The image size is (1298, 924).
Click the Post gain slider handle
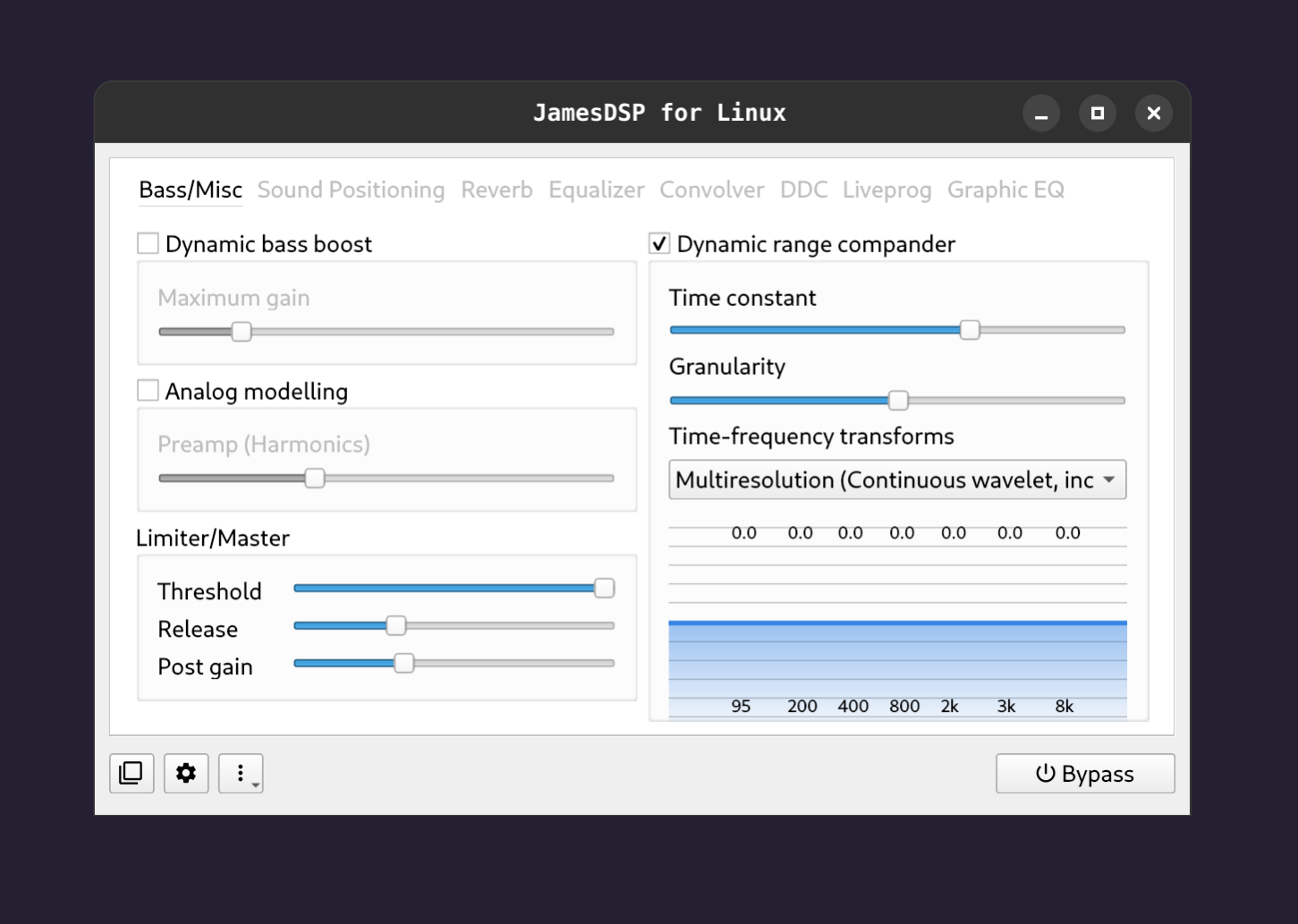click(404, 663)
